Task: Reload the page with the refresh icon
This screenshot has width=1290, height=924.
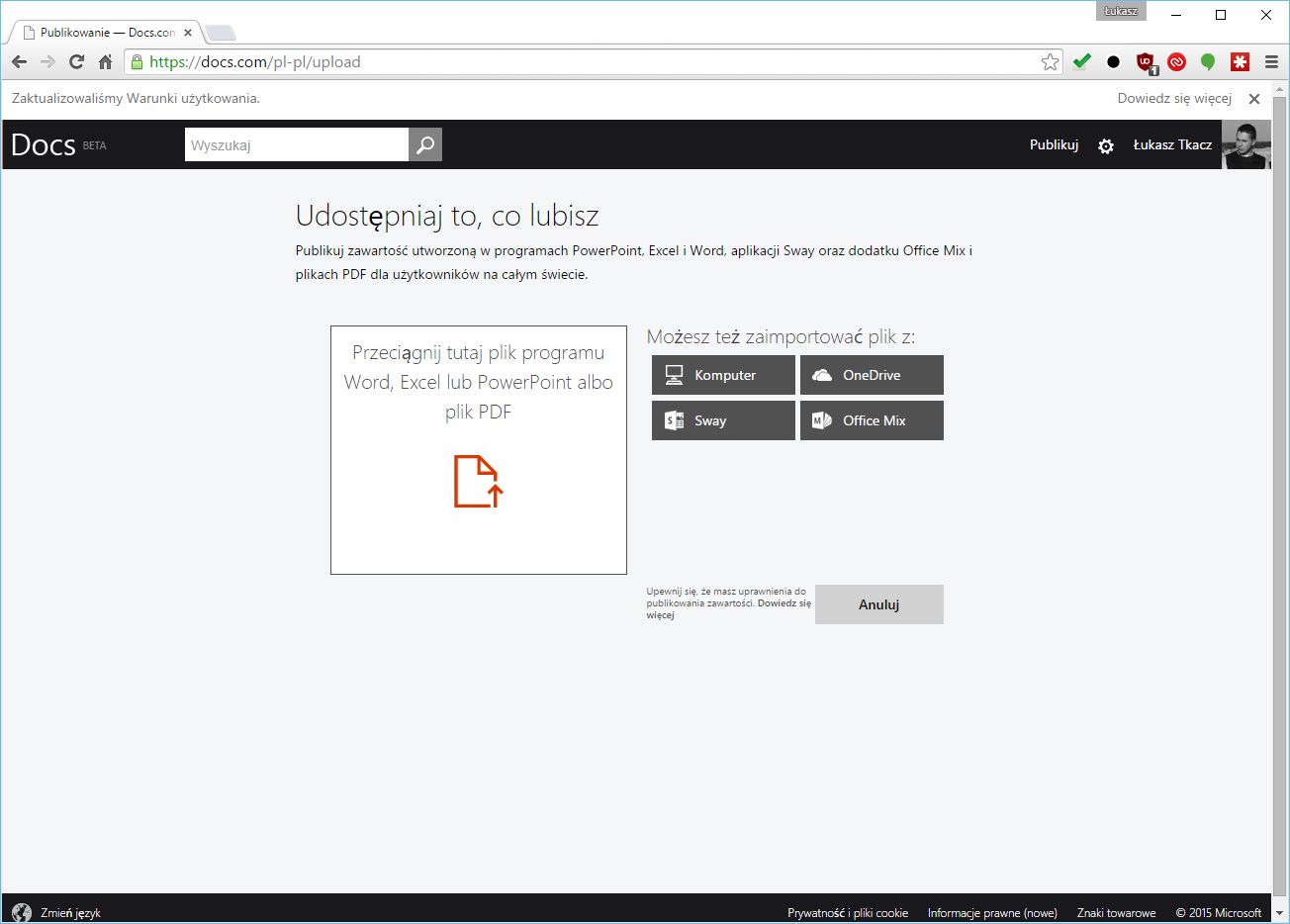Action: pos(76,61)
